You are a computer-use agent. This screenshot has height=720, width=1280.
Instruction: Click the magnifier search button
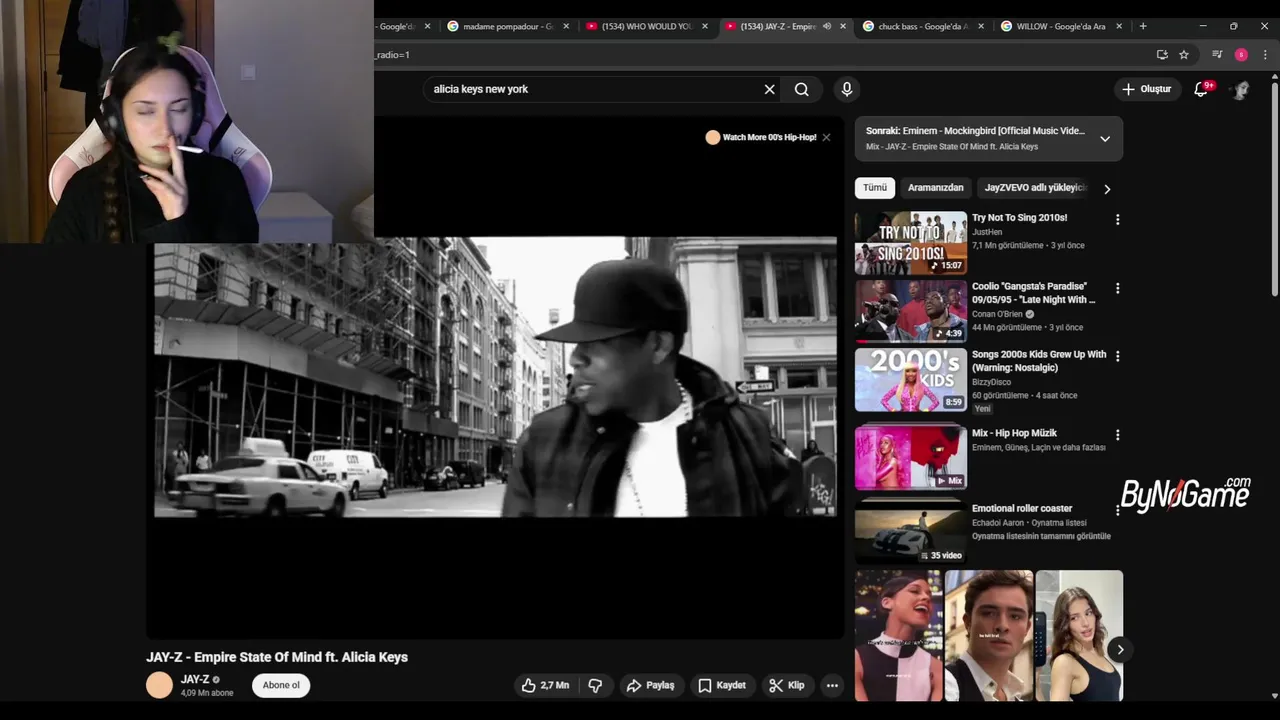tap(802, 89)
